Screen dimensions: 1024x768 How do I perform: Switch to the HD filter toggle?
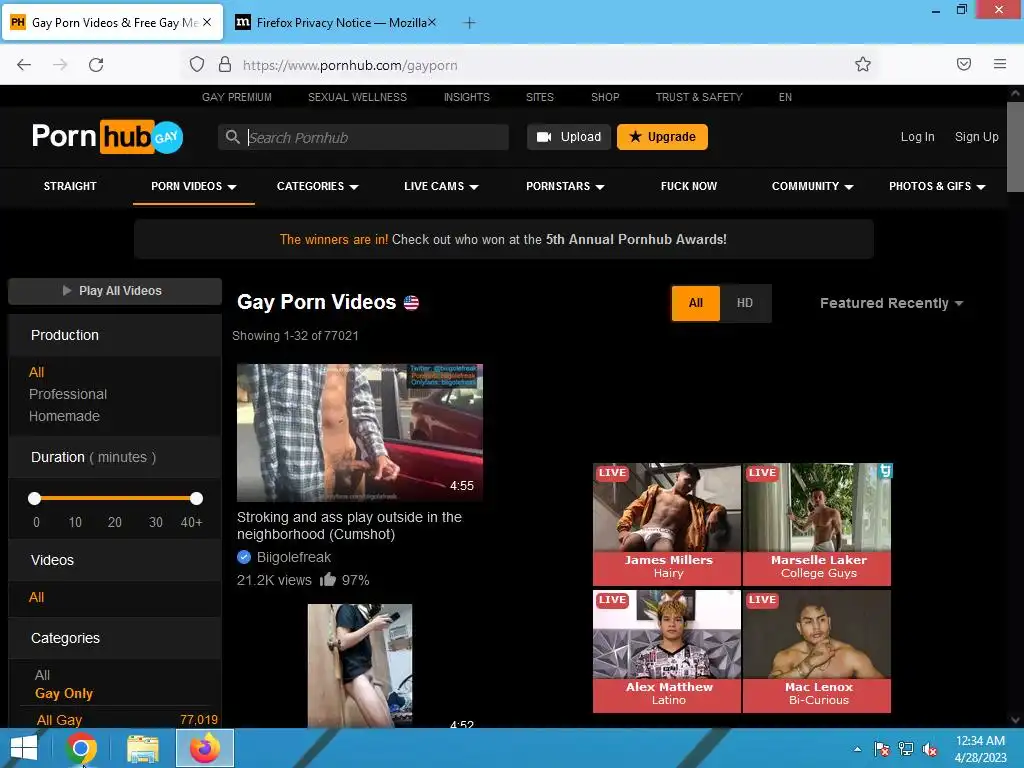(744, 303)
